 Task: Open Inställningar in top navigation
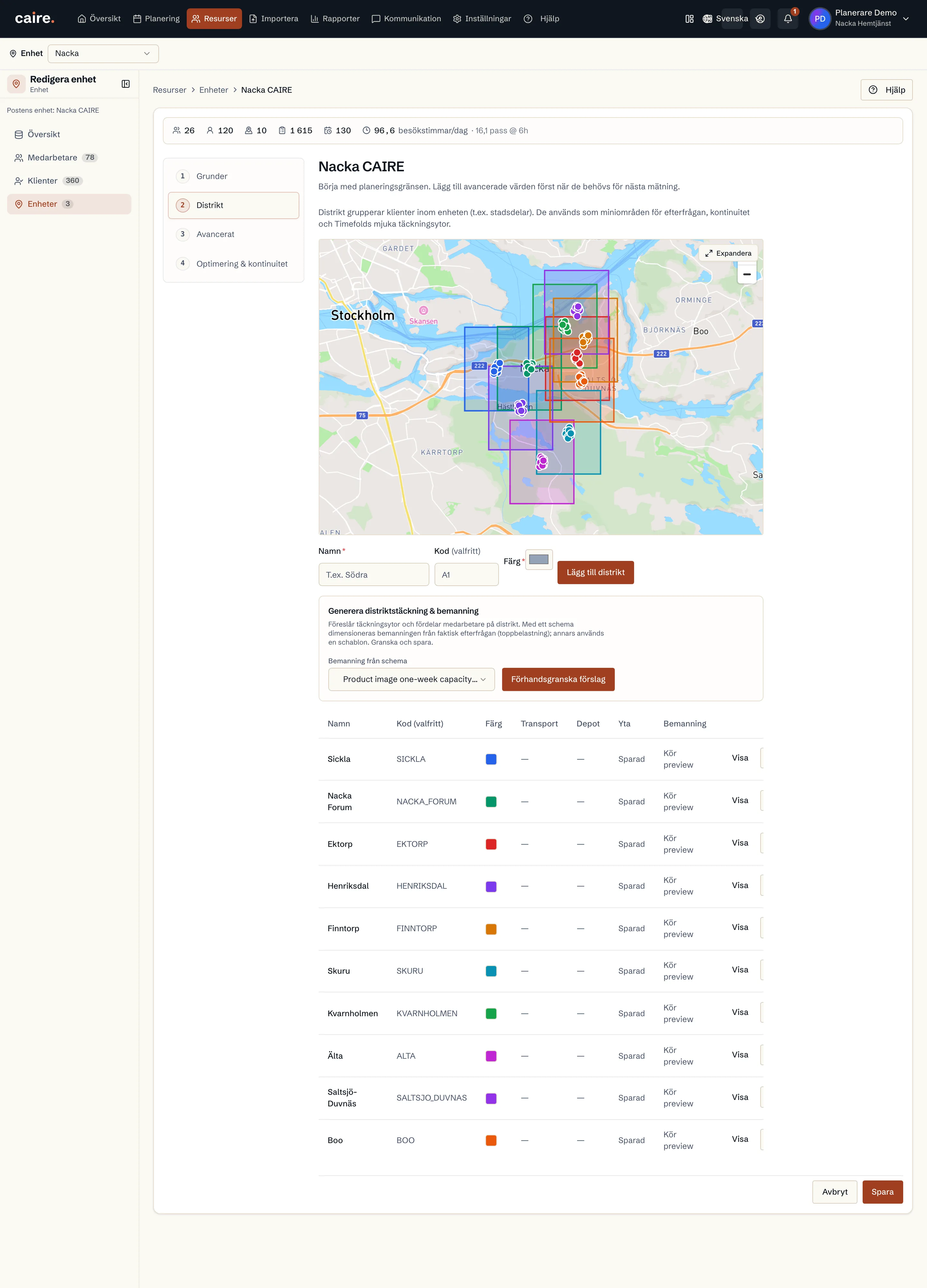click(482, 19)
